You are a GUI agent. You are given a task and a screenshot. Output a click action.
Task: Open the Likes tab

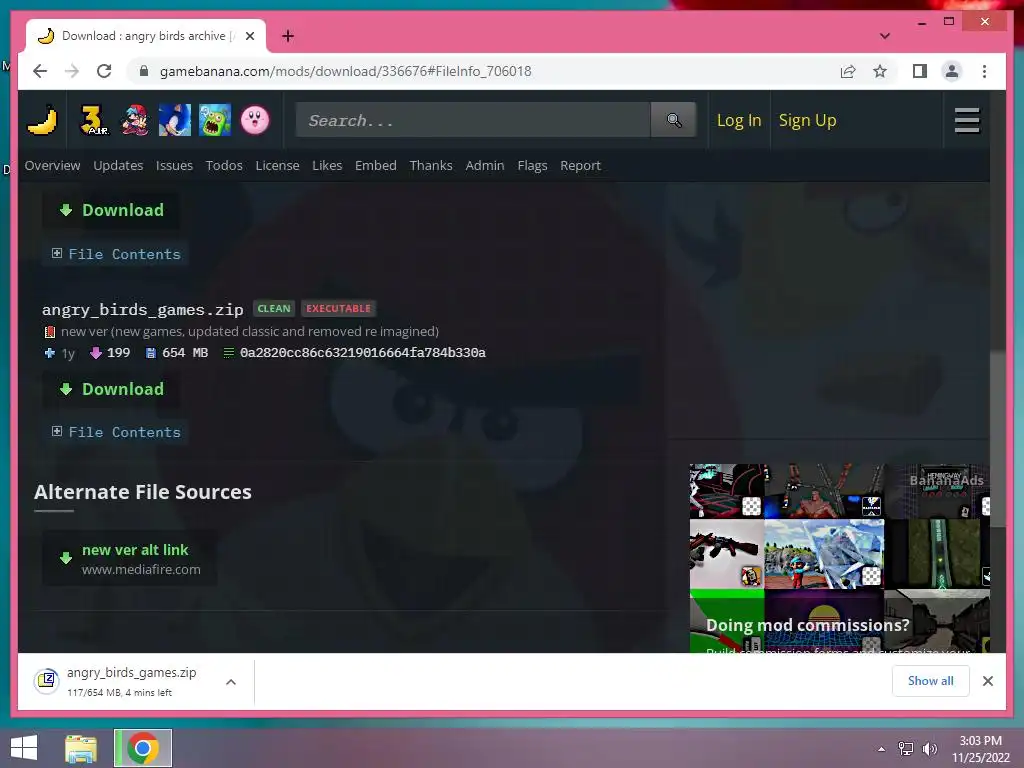327,165
